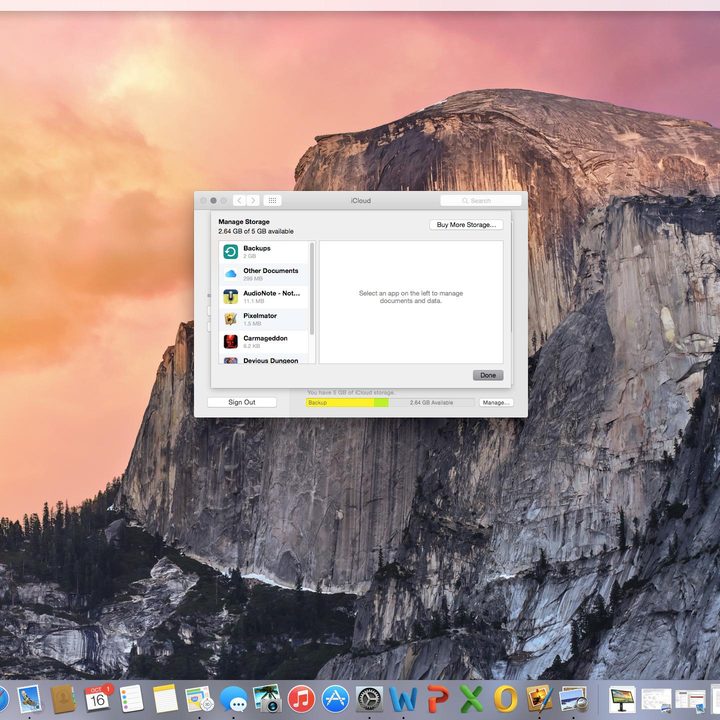Launch Reminders from the dock
720x720 pixels.
point(131,699)
